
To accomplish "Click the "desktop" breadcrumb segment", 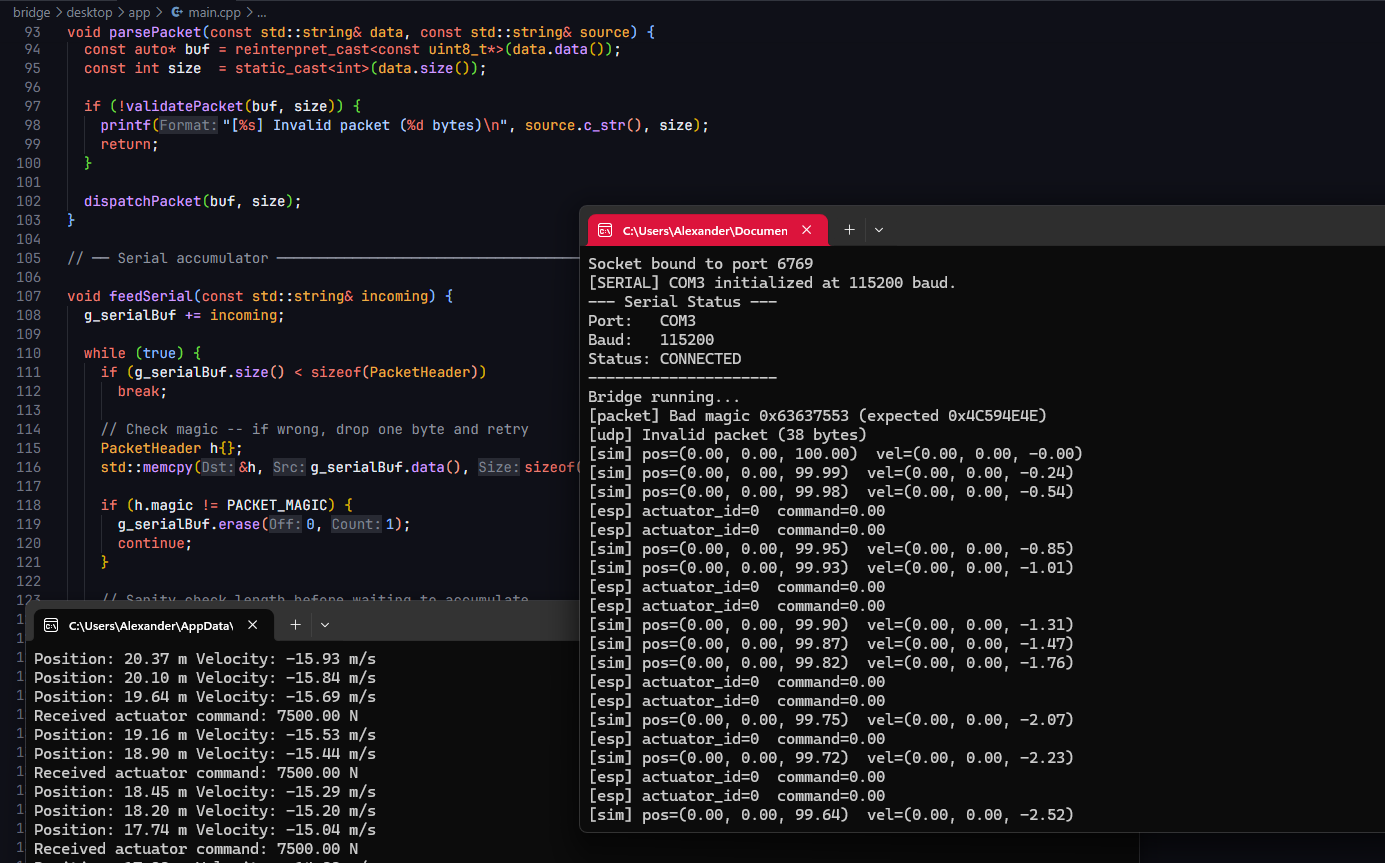I will tap(89, 13).
